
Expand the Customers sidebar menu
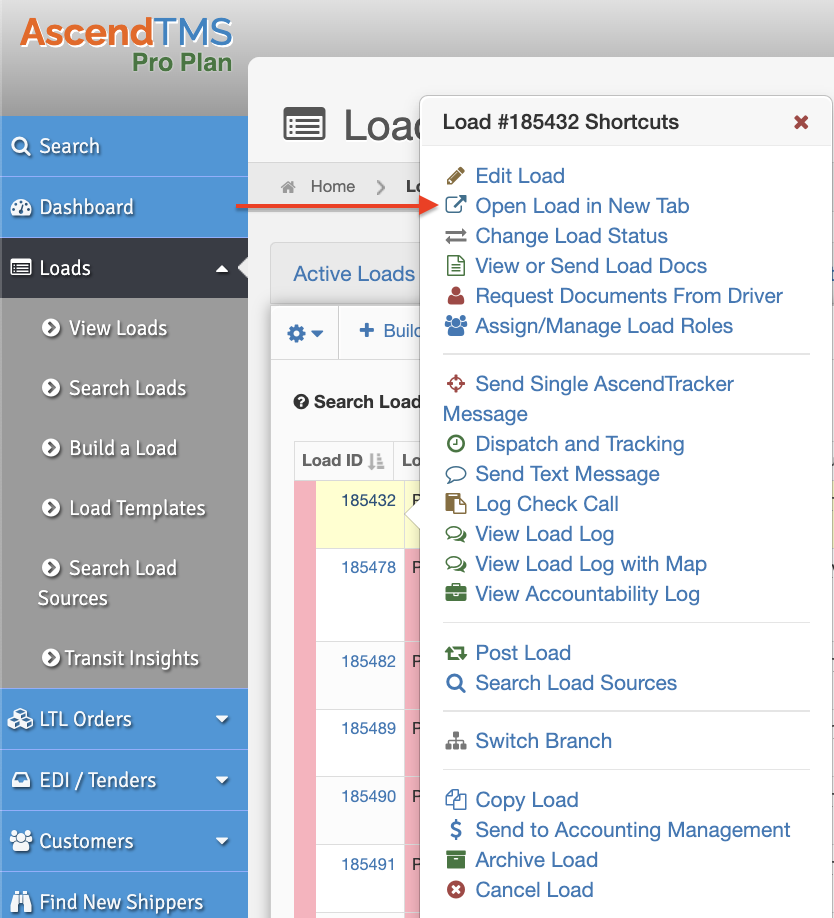click(x=222, y=841)
